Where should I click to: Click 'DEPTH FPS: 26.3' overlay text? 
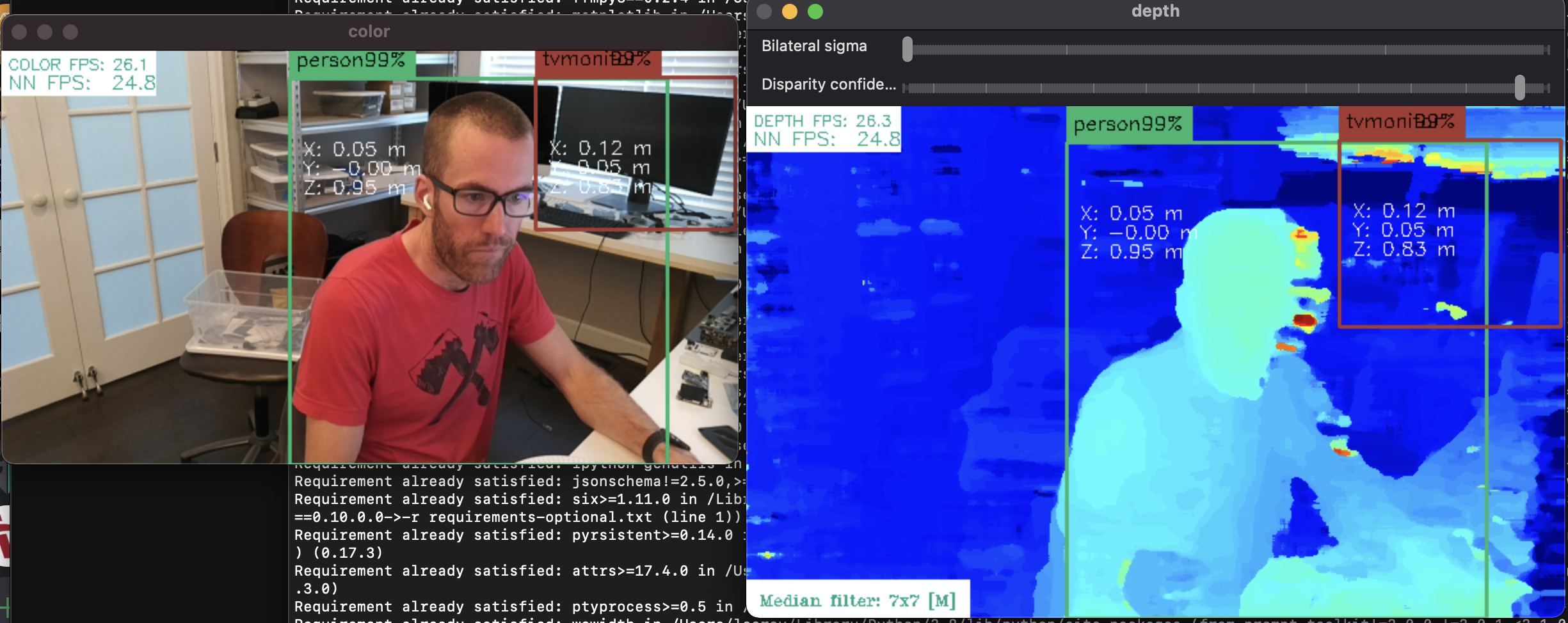coord(822,121)
